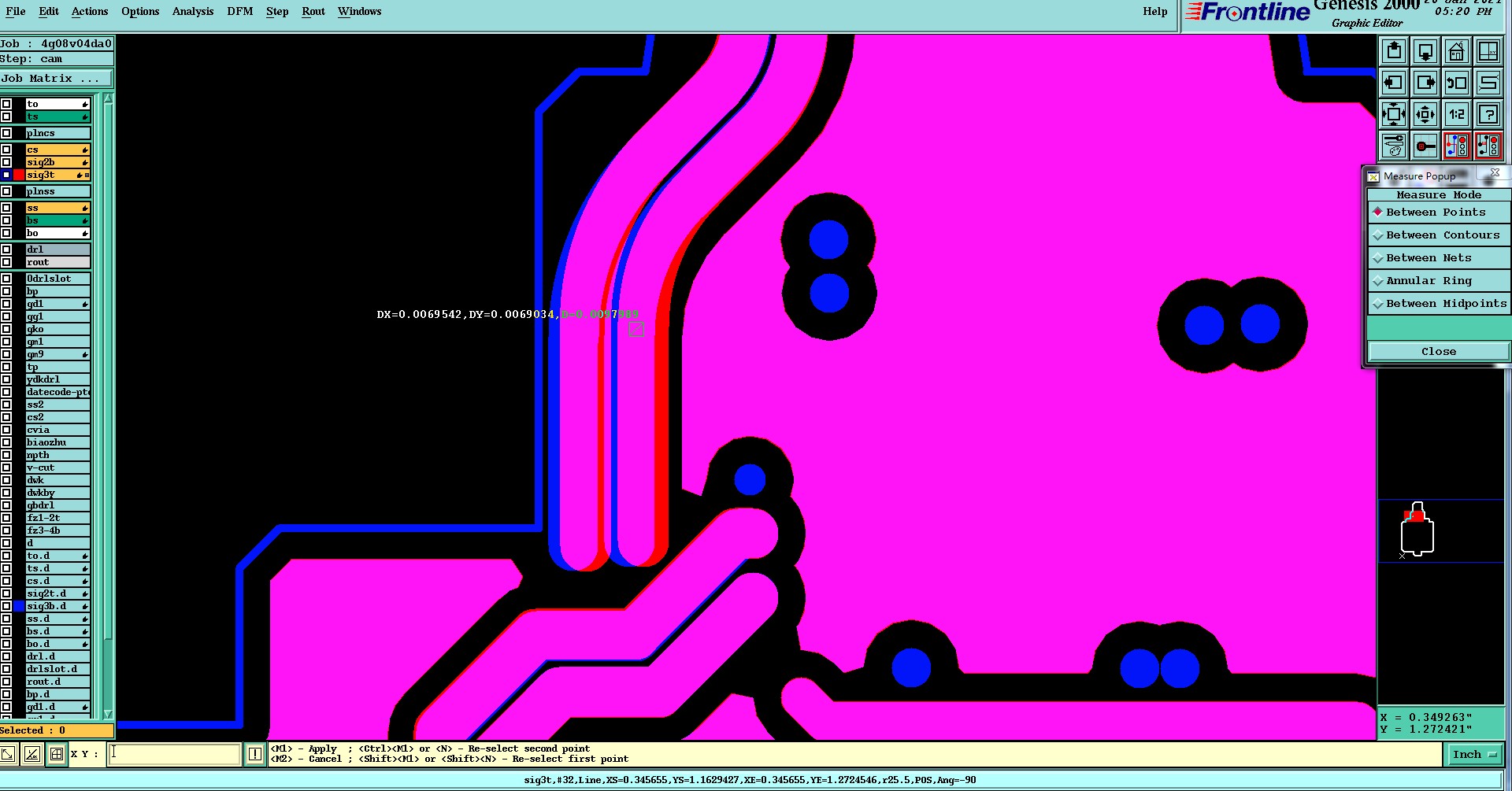
Task: Click Close button in Measure Popup
Action: [1438, 352]
